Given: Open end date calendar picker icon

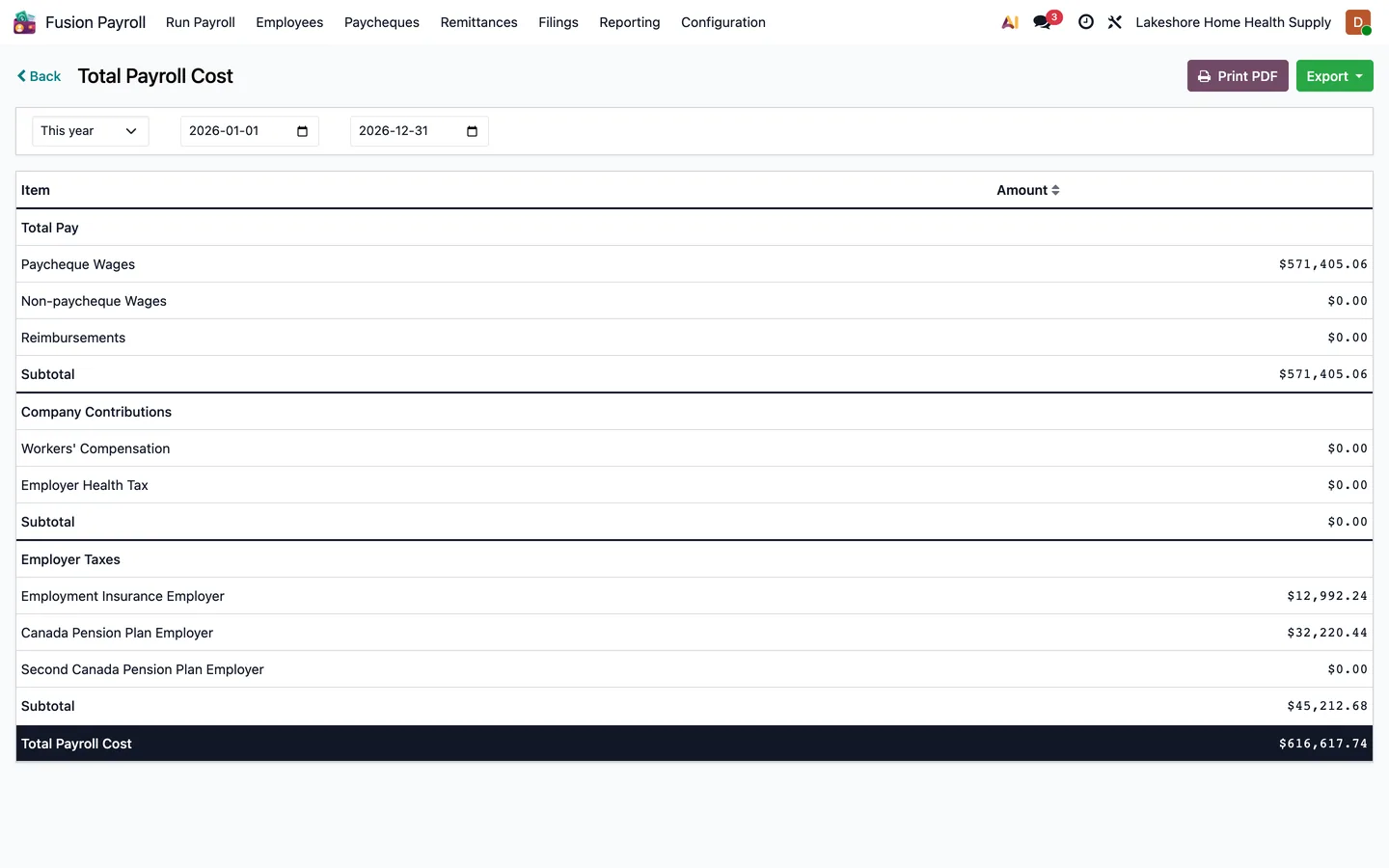Looking at the screenshot, I should (472, 131).
